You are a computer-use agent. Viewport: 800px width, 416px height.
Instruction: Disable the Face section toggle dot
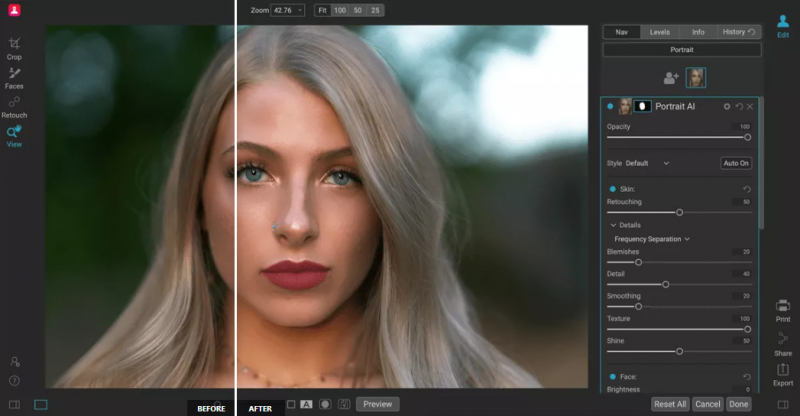tap(613, 377)
